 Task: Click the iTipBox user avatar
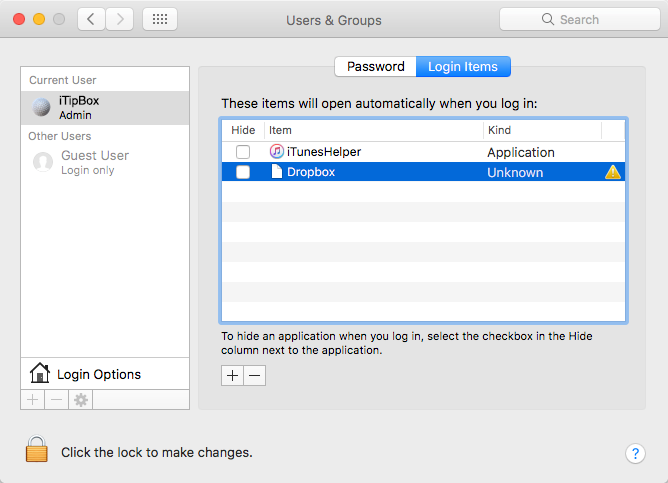(42, 108)
